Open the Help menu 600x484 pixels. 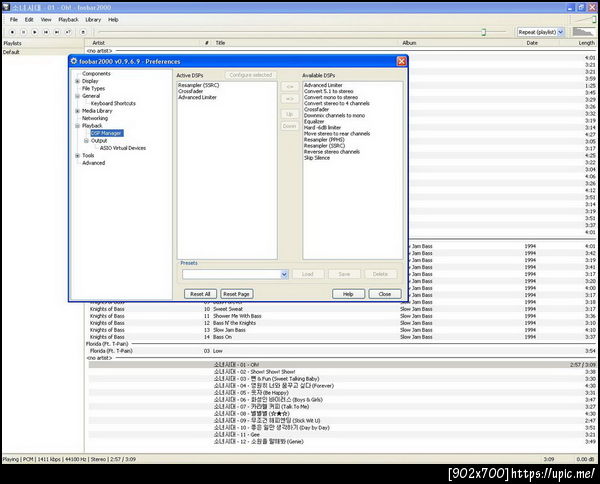113,20
